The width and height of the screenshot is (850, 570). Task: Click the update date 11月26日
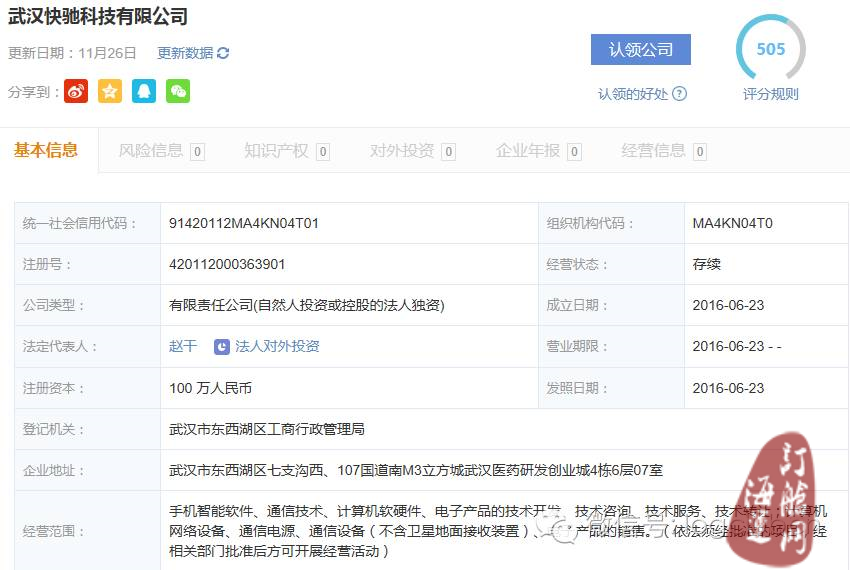107,53
